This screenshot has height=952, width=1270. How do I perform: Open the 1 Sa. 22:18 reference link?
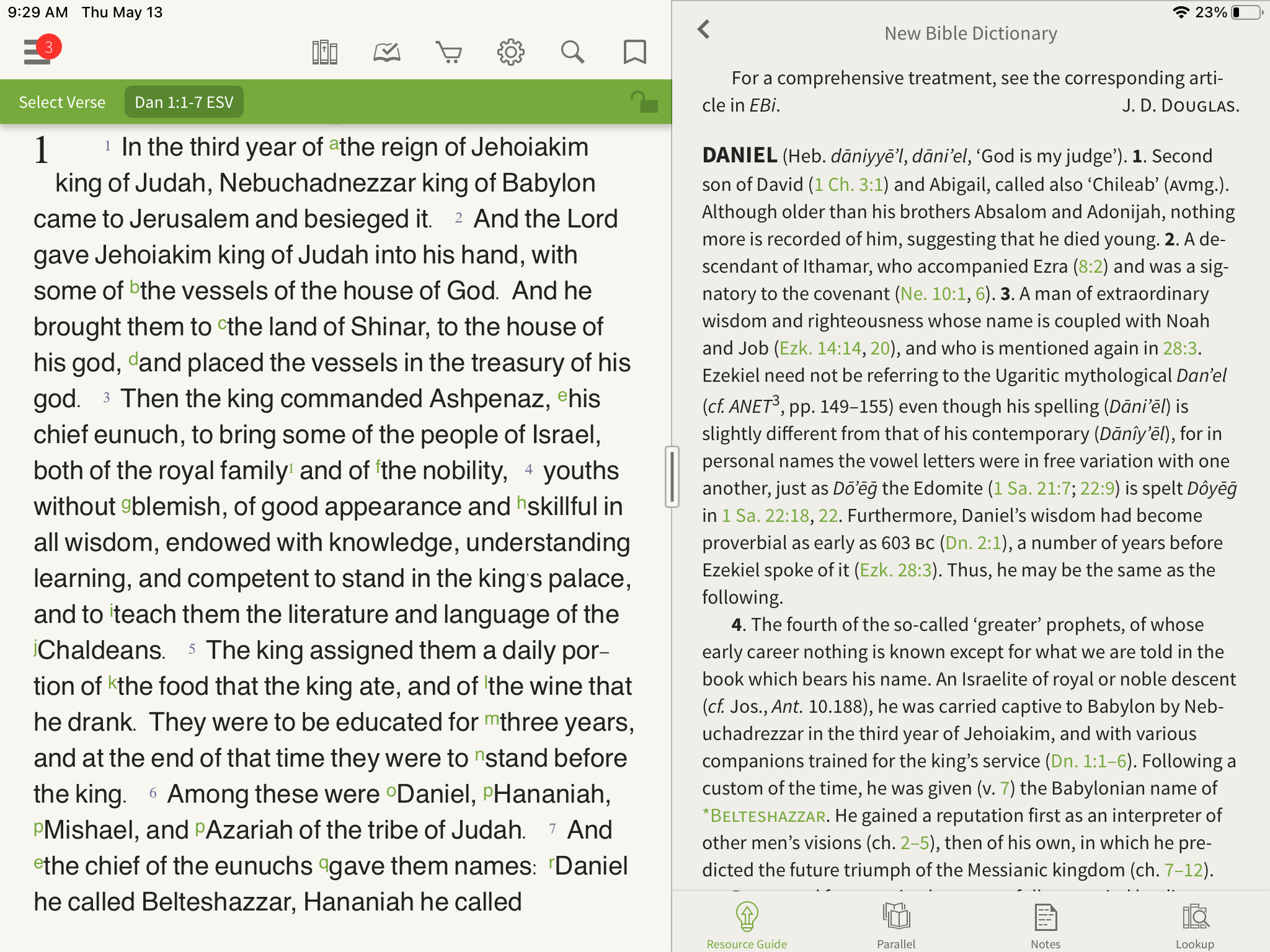(766, 516)
